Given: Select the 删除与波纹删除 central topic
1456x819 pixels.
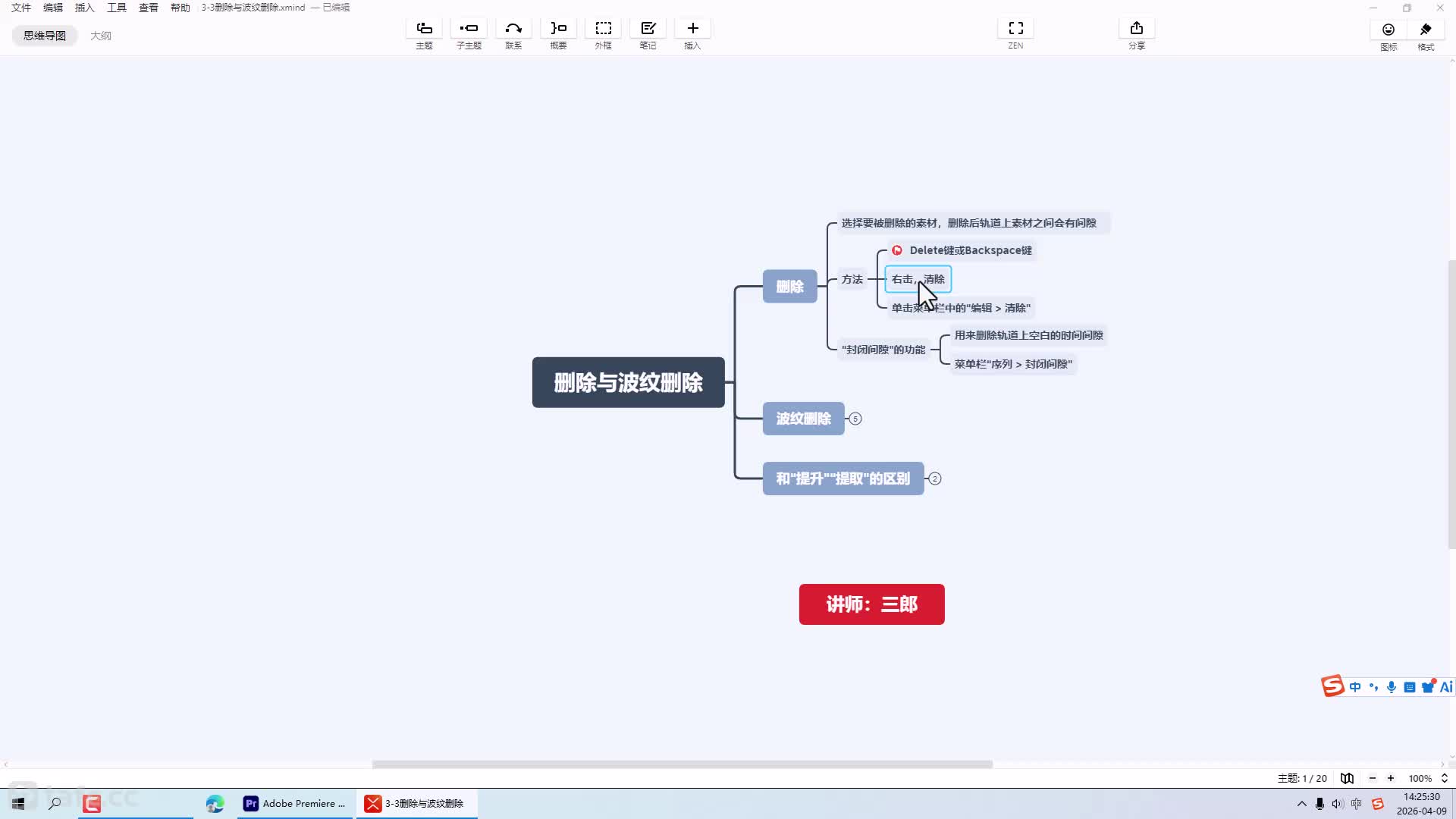Looking at the screenshot, I should [x=628, y=382].
